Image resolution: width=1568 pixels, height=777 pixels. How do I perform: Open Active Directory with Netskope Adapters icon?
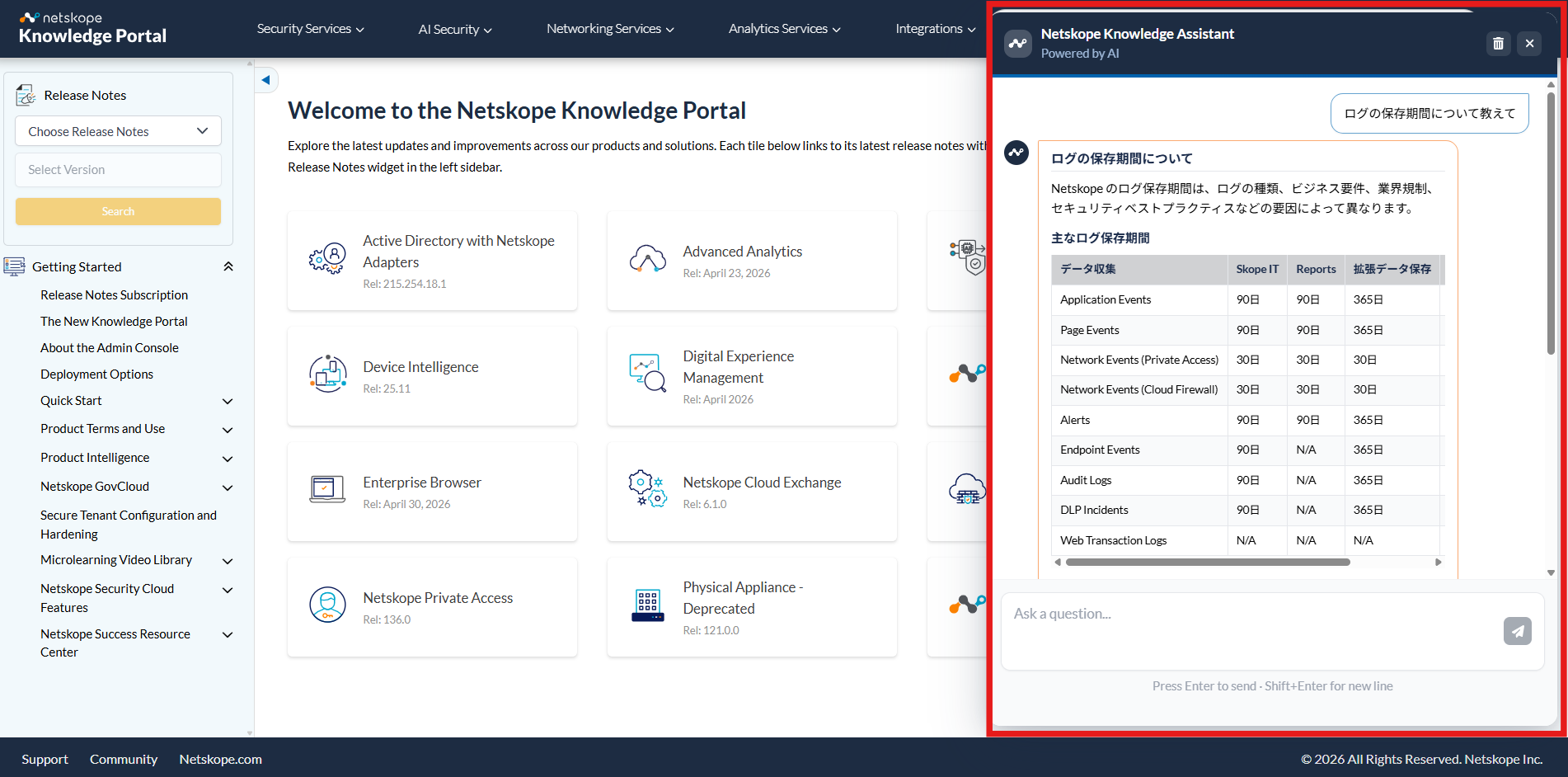click(x=327, y=259)
